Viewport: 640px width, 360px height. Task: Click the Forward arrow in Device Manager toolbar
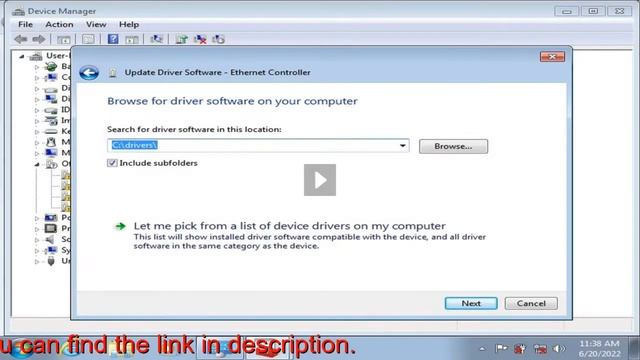pos(39,39)
